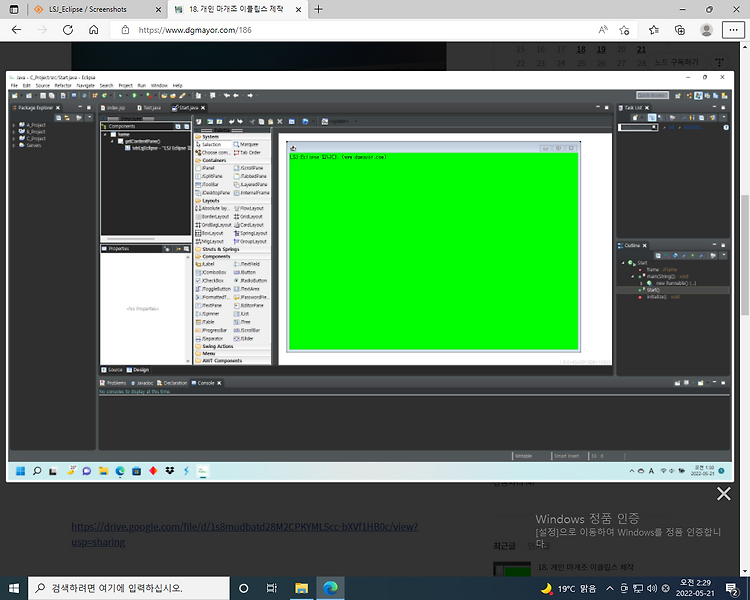Screen dimensions: 750x600
Task: Click Collapse All in Package Explorer toolbar
Action: (58, 117)
